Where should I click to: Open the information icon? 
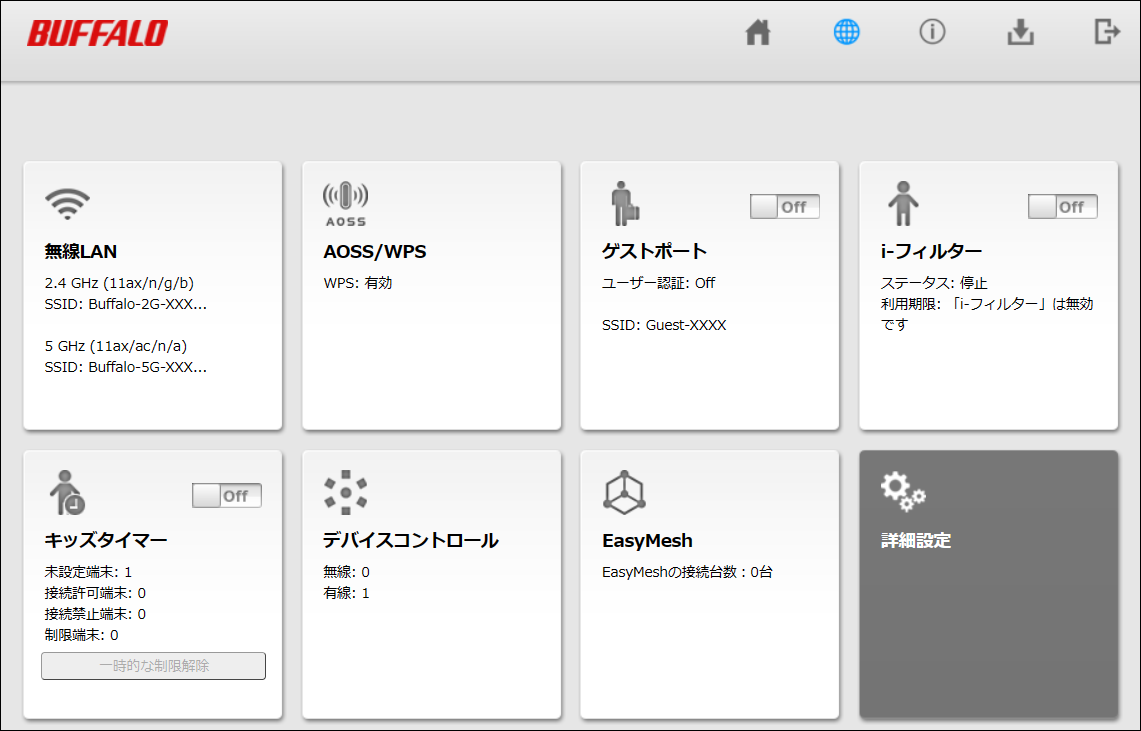coord(932,32)
